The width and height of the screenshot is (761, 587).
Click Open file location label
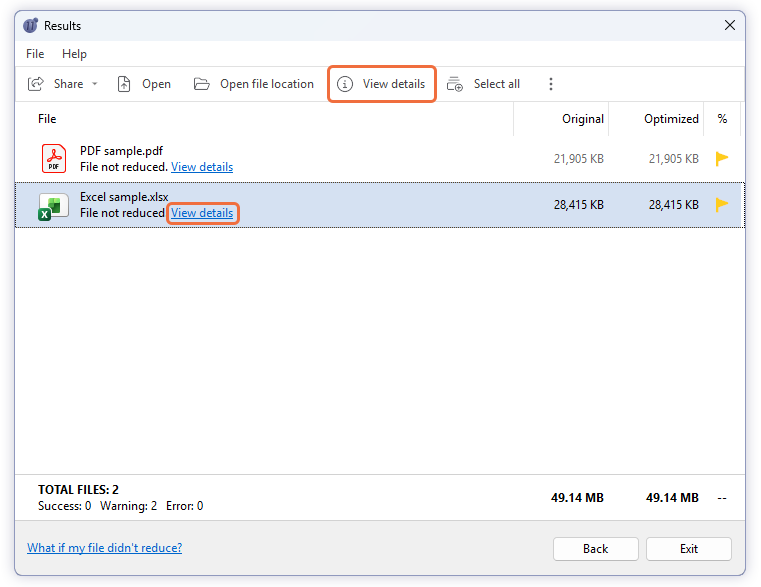267,84
